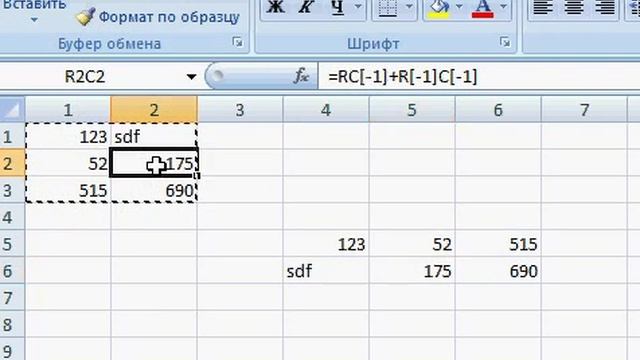640x360 pixels.
Task: Toggle bold Ж formatting
Action: pos(276,7)
